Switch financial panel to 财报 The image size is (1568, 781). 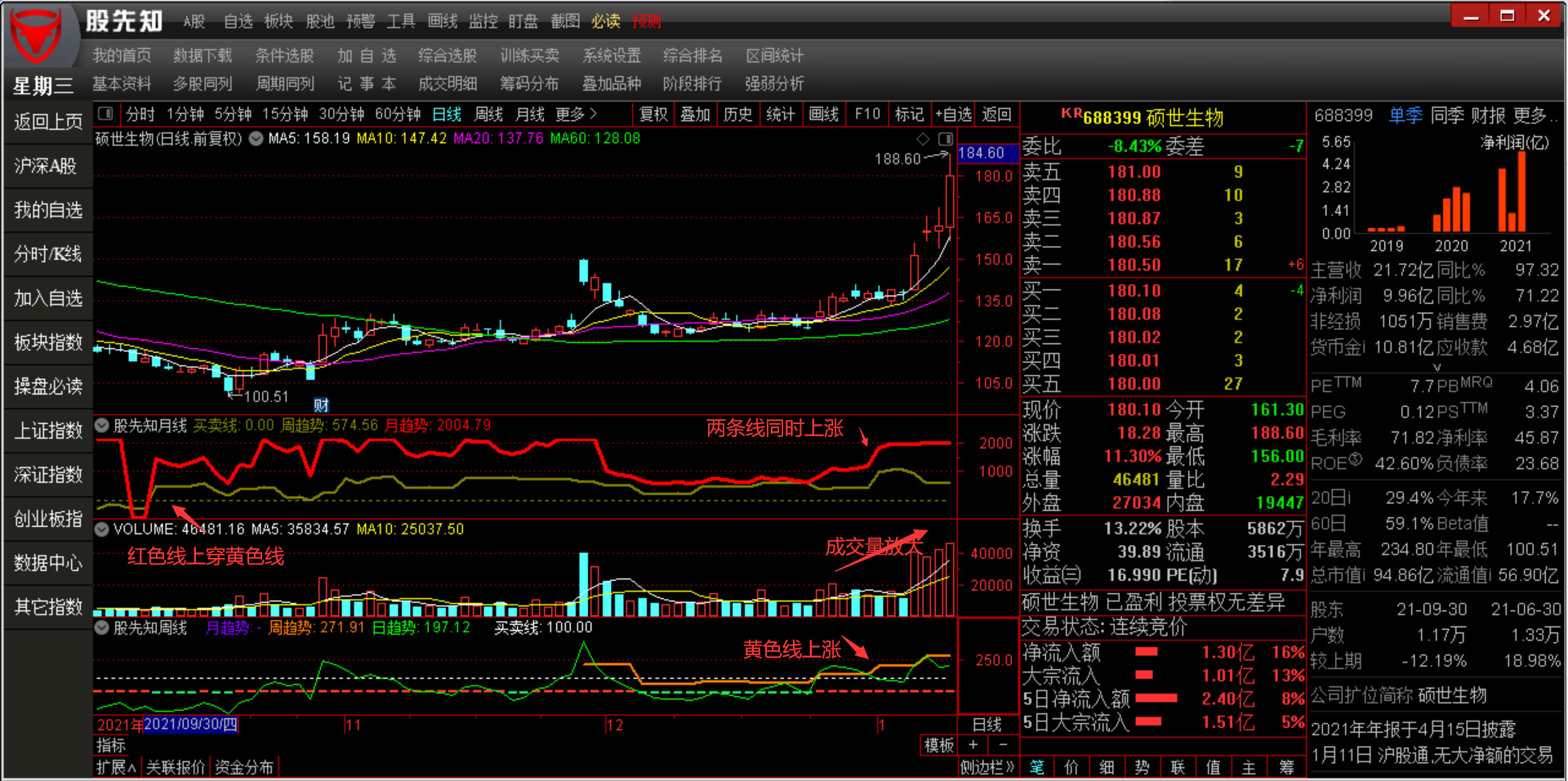point(1489,116)
